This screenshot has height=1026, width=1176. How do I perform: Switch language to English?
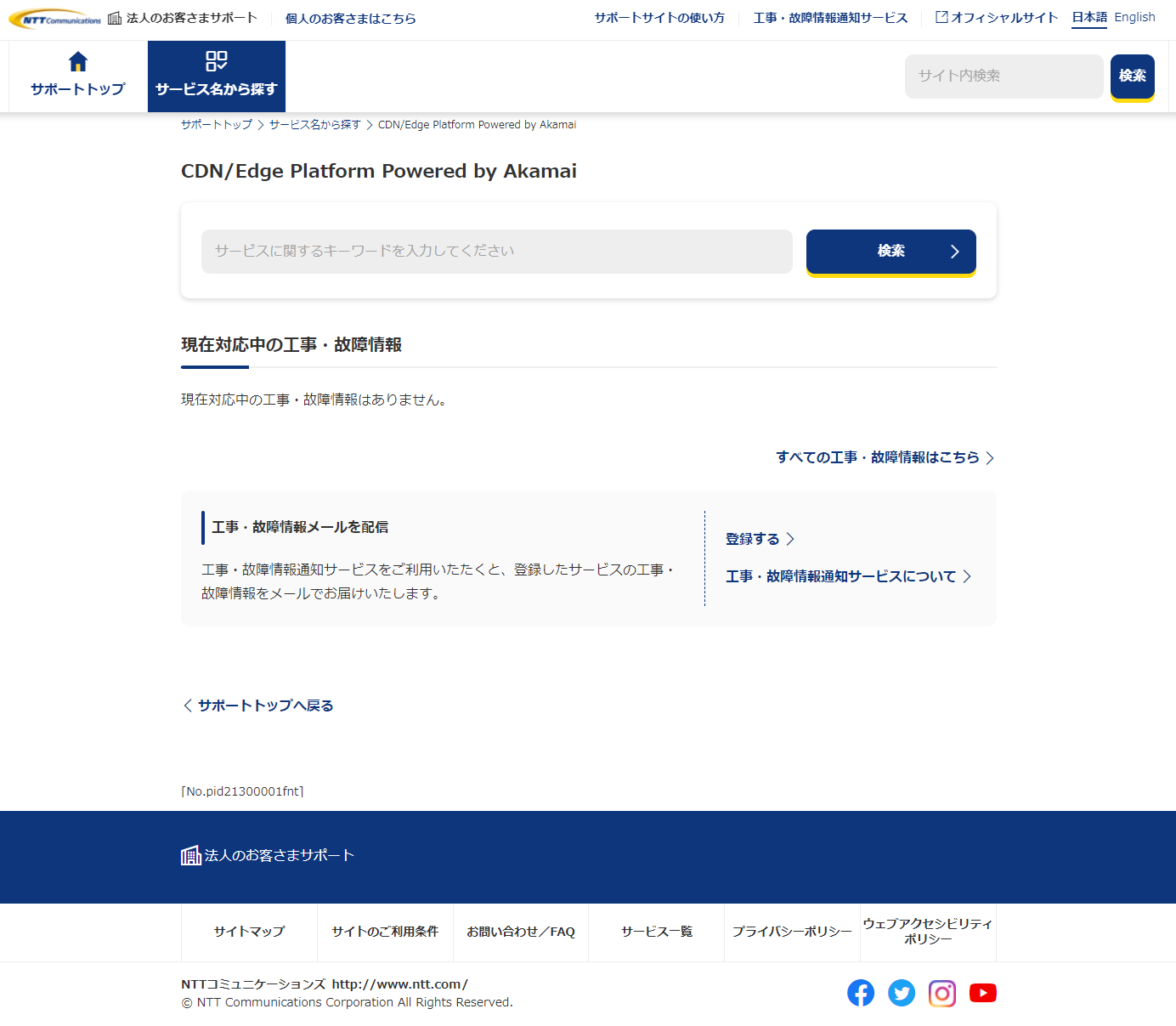click(x=1134, y=17)
